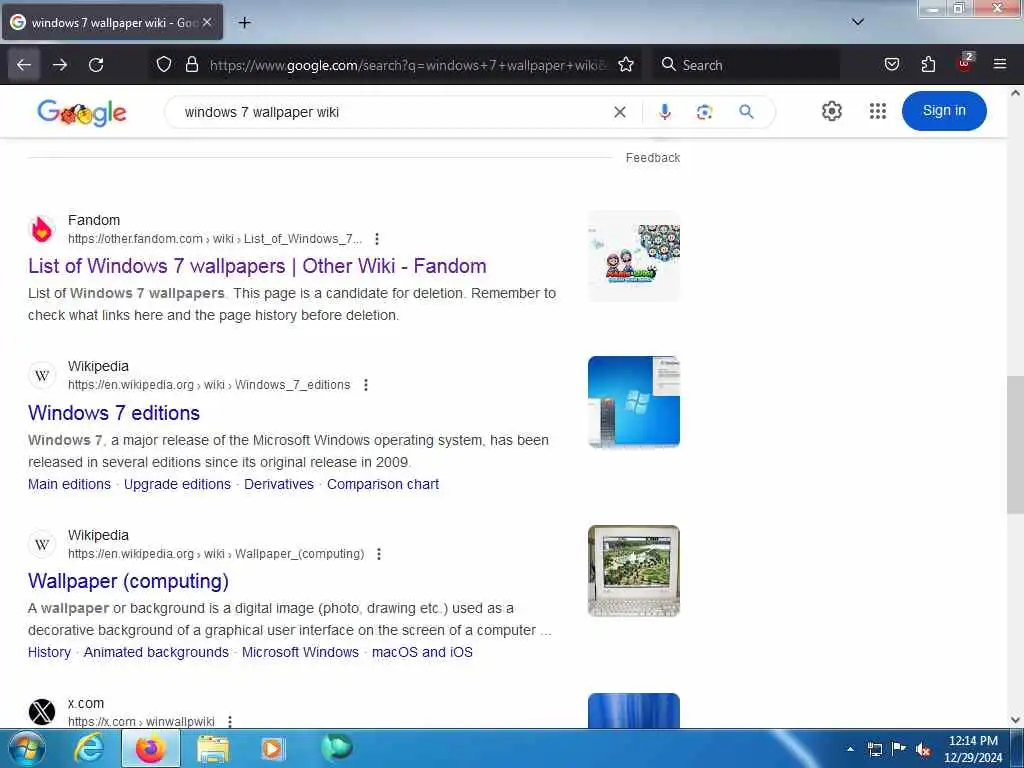Save page to Pocket icon
1024x768 pixels.
click(891, 64)
